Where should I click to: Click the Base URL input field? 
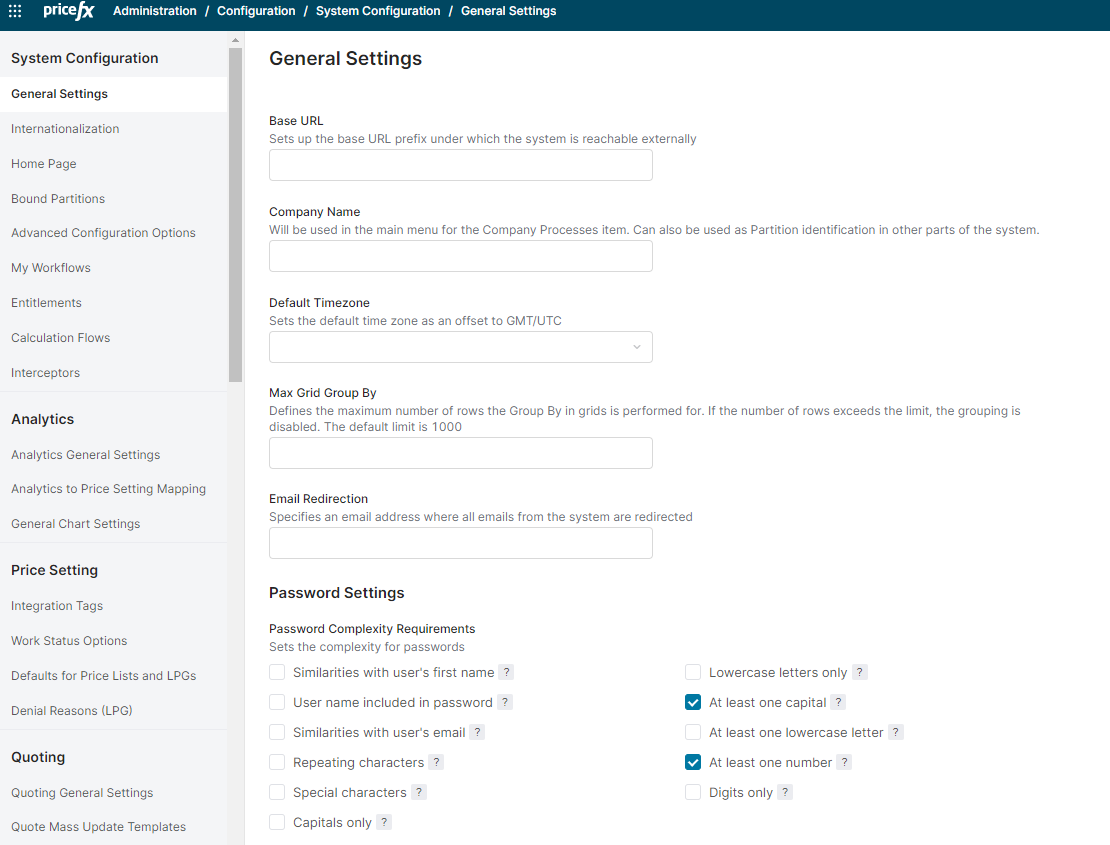tap(460, 165)
